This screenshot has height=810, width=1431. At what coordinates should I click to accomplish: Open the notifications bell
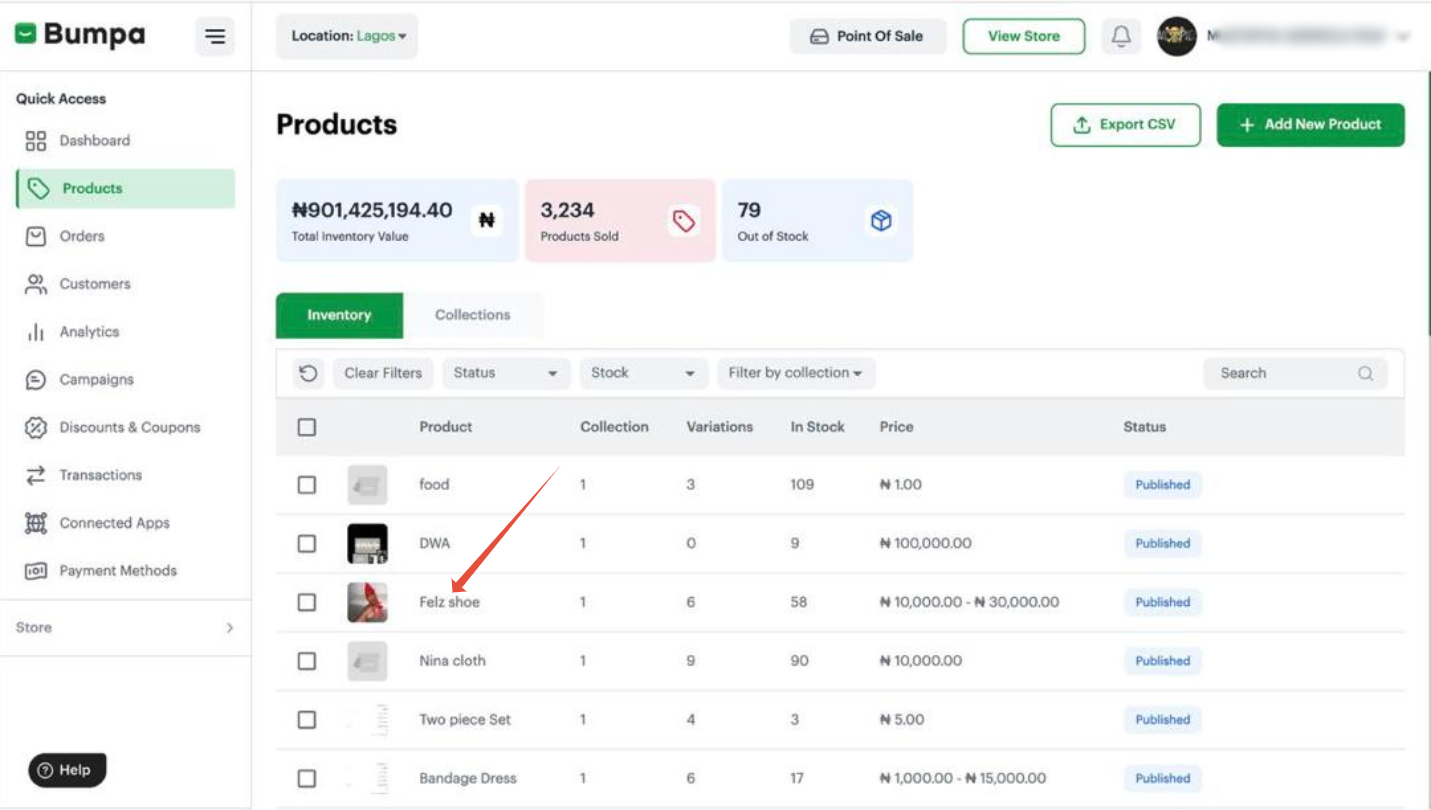(1122, 37)
